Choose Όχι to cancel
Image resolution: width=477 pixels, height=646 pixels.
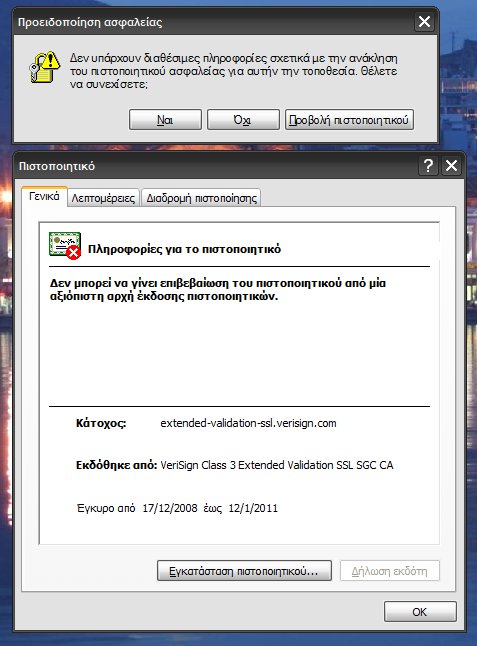tap(243, 120)
